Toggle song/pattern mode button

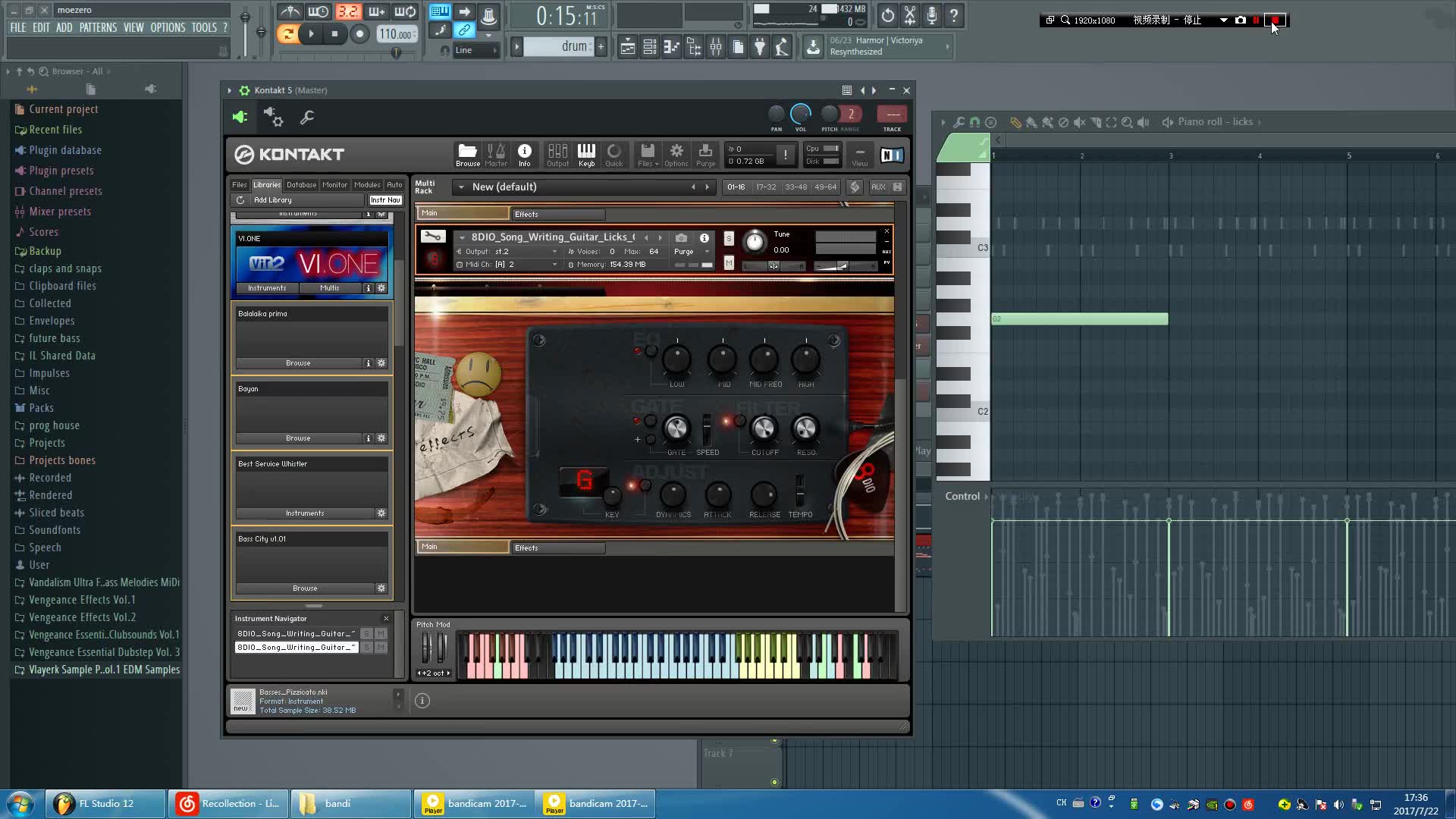tap(287, 33)
